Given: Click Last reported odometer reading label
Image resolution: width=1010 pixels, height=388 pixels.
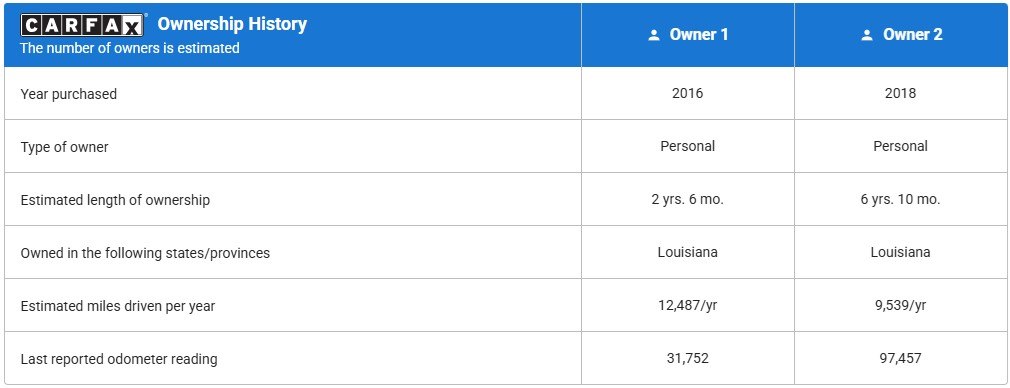Looking at the screenshot, I should [119, 359].
